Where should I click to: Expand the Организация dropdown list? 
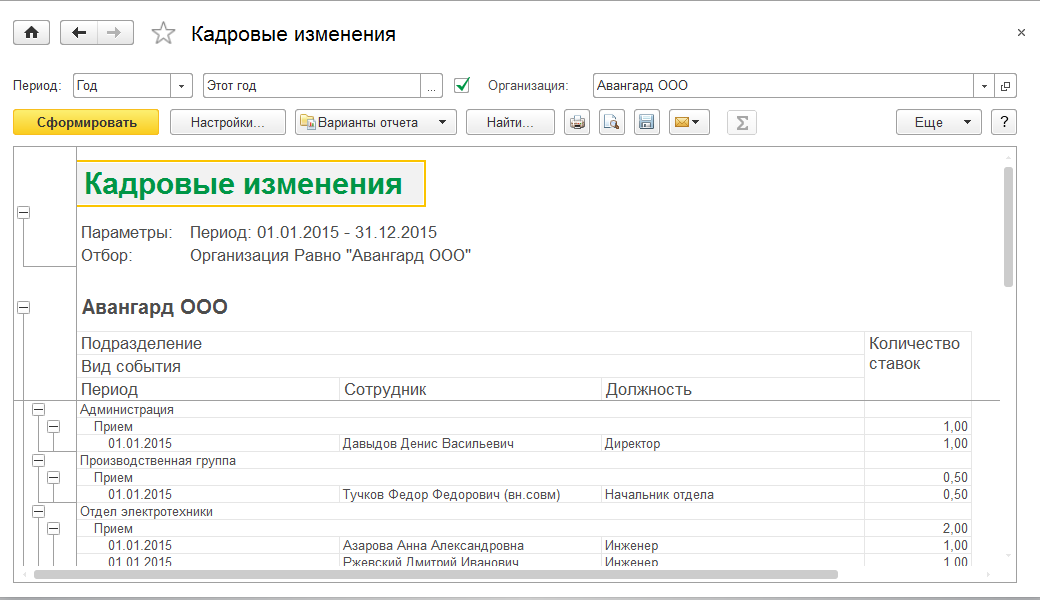pyautogui.click(x=984, y=86)
